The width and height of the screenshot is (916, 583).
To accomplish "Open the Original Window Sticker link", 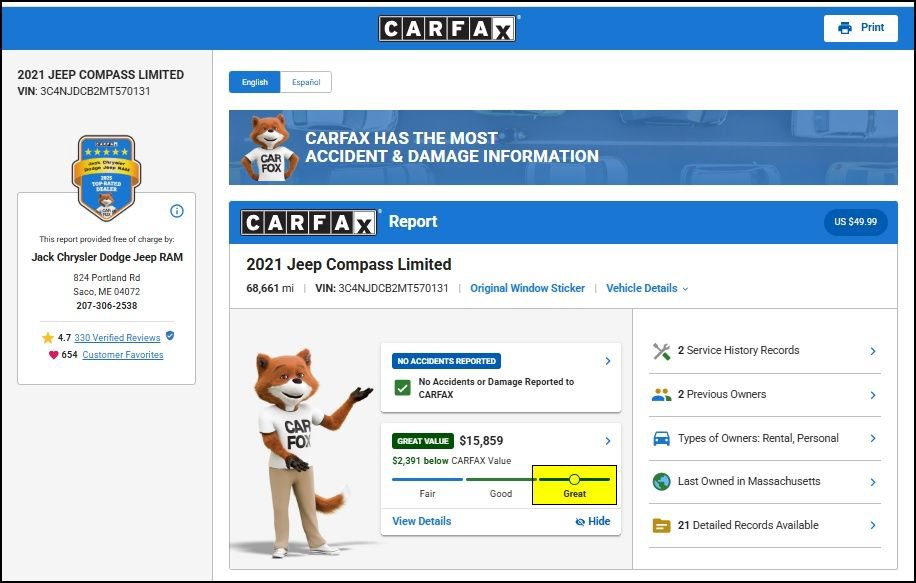I will (527, 288).
